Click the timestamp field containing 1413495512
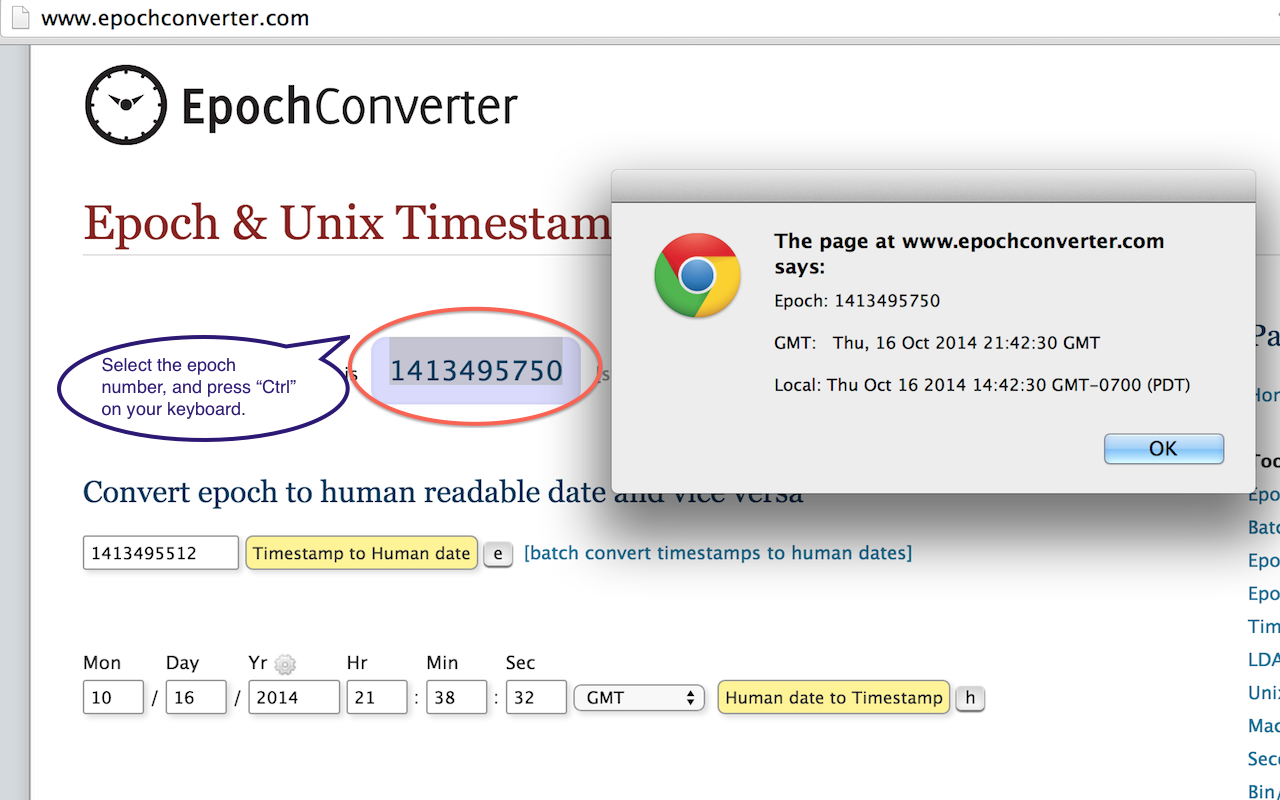This screenshot has width=1280, height=800. pos(161,553)
